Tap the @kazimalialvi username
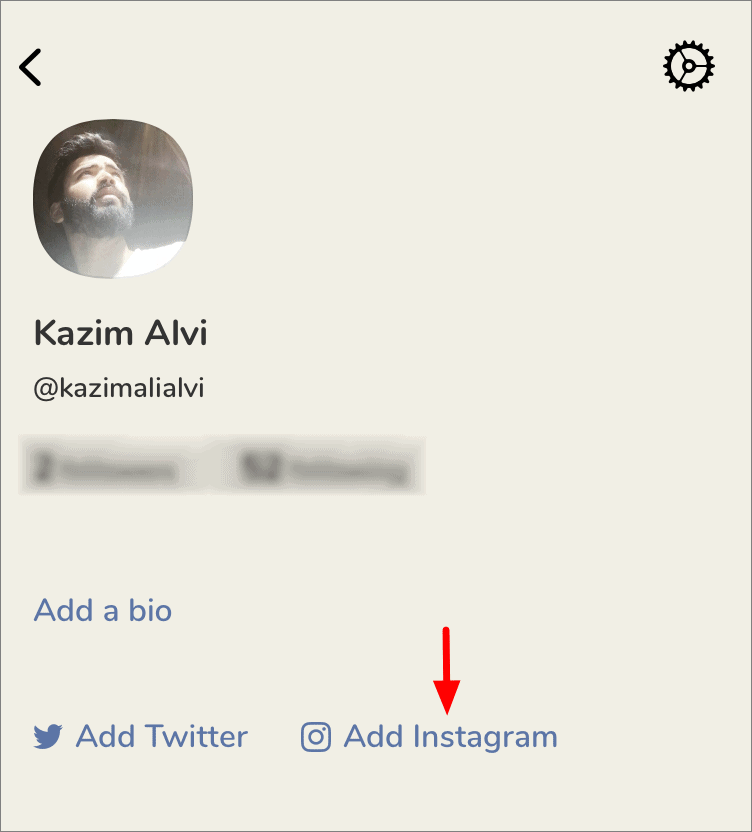Image resolution: width=752 pixels, height=832 pixels. tap(119, 388)
